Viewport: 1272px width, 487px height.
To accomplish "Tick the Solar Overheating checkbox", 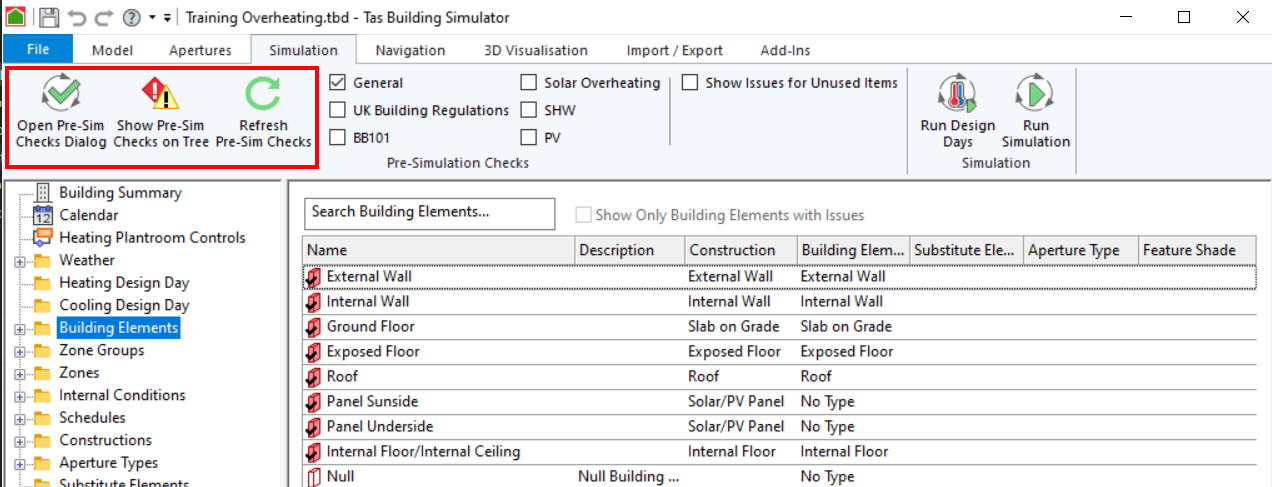I will (x=529, y=83).
